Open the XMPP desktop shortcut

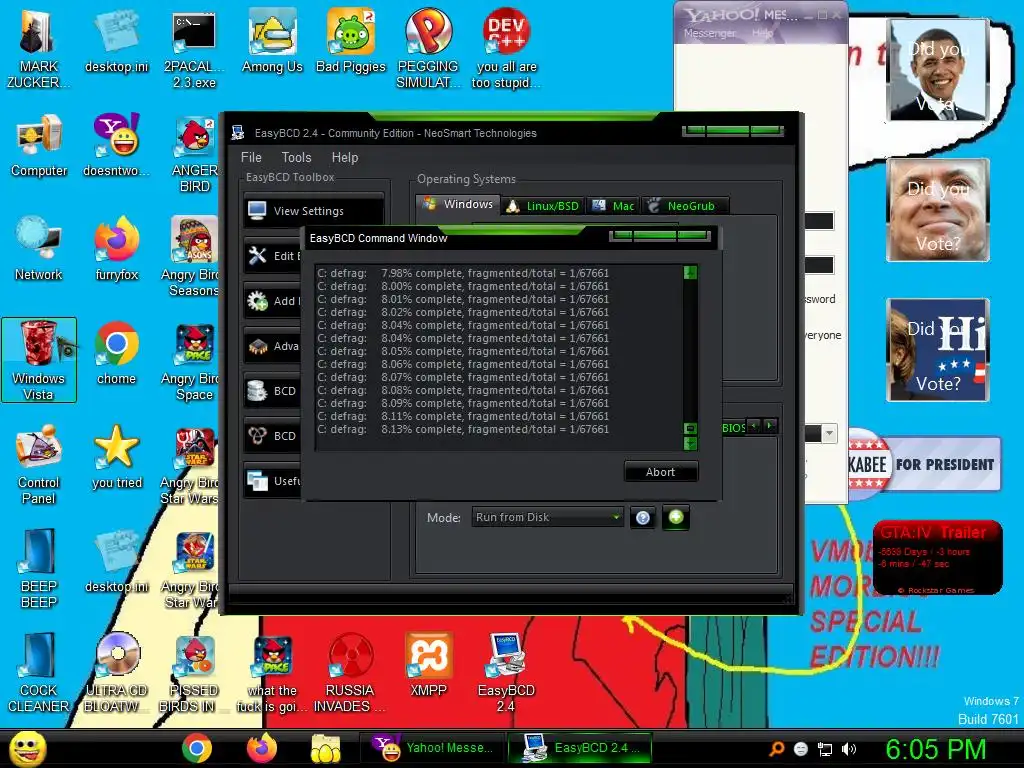click(x=428, y=664)
